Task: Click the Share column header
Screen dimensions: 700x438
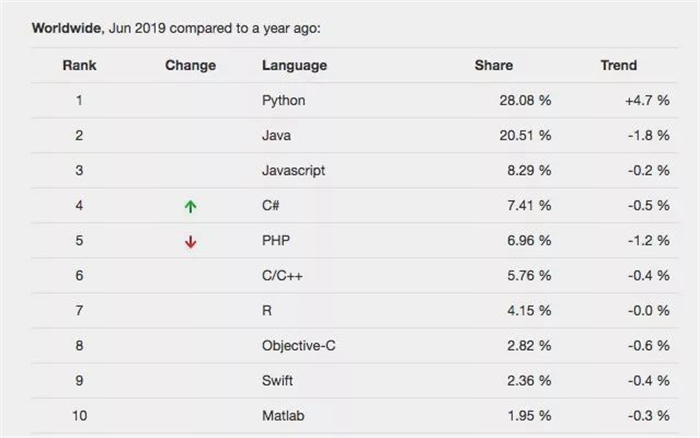Action: [494, 65]
